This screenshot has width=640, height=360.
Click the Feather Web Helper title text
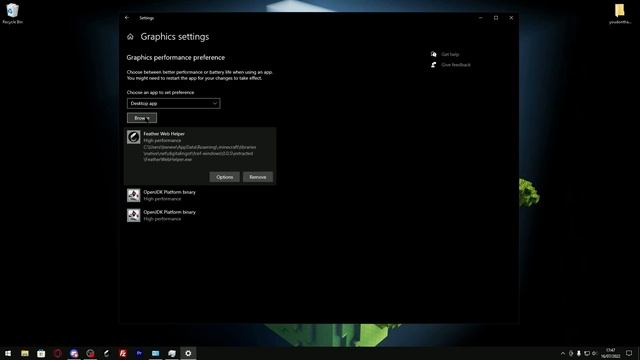pos(164,133)
